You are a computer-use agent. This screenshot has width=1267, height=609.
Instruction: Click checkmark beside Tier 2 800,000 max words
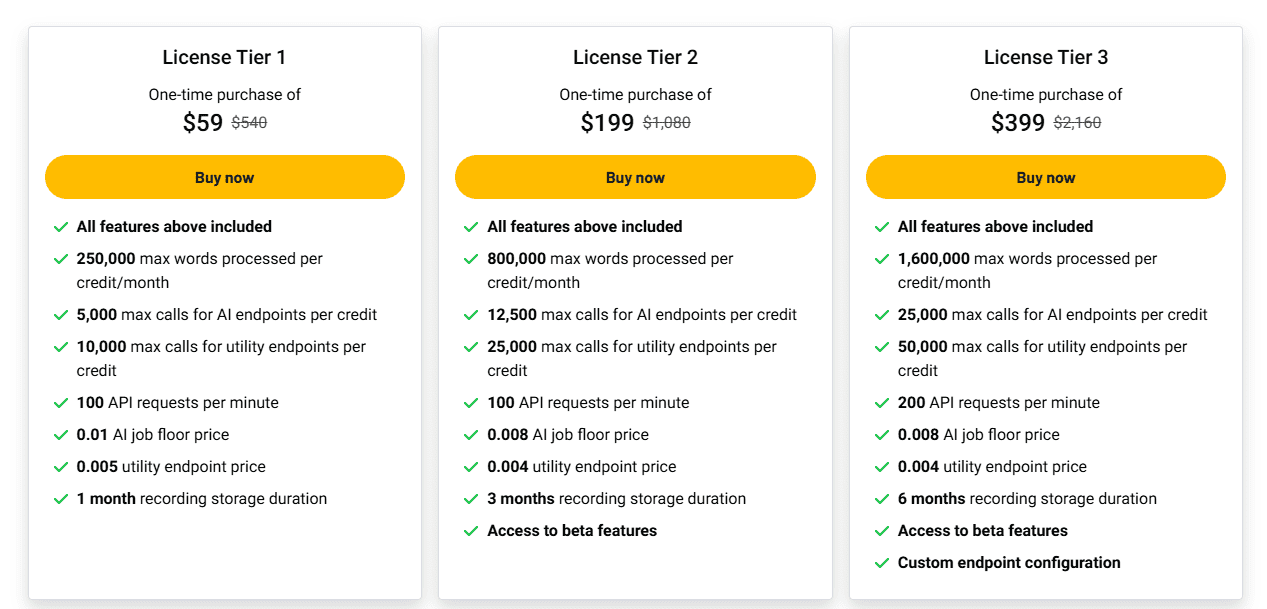(x=471, y=259)
